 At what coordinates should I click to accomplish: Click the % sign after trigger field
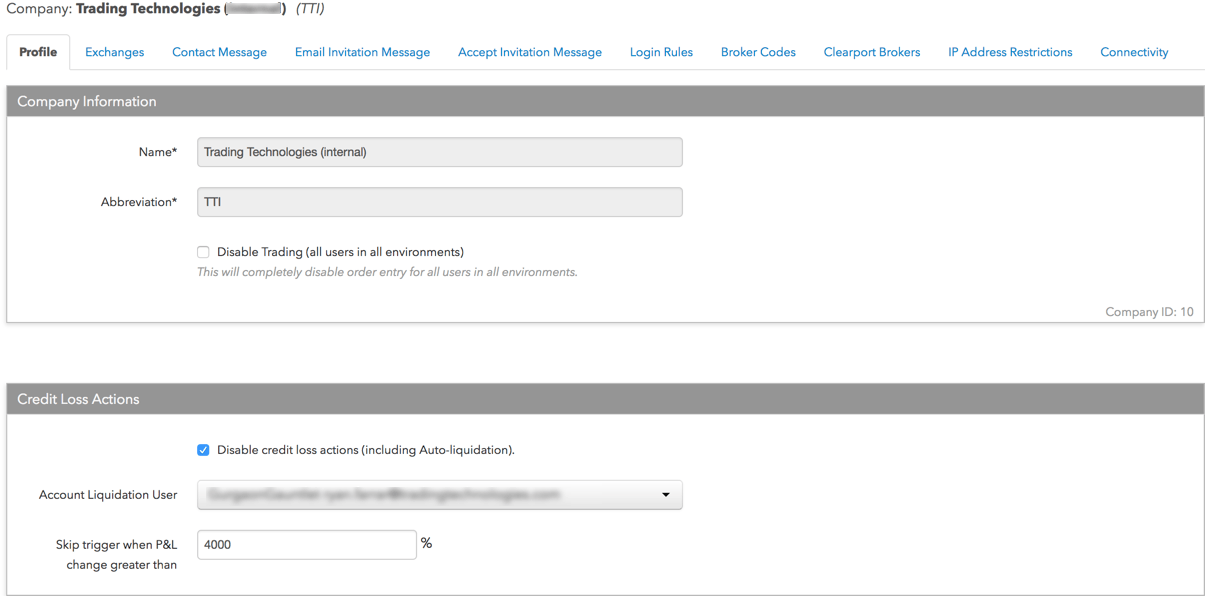point(427,543)
